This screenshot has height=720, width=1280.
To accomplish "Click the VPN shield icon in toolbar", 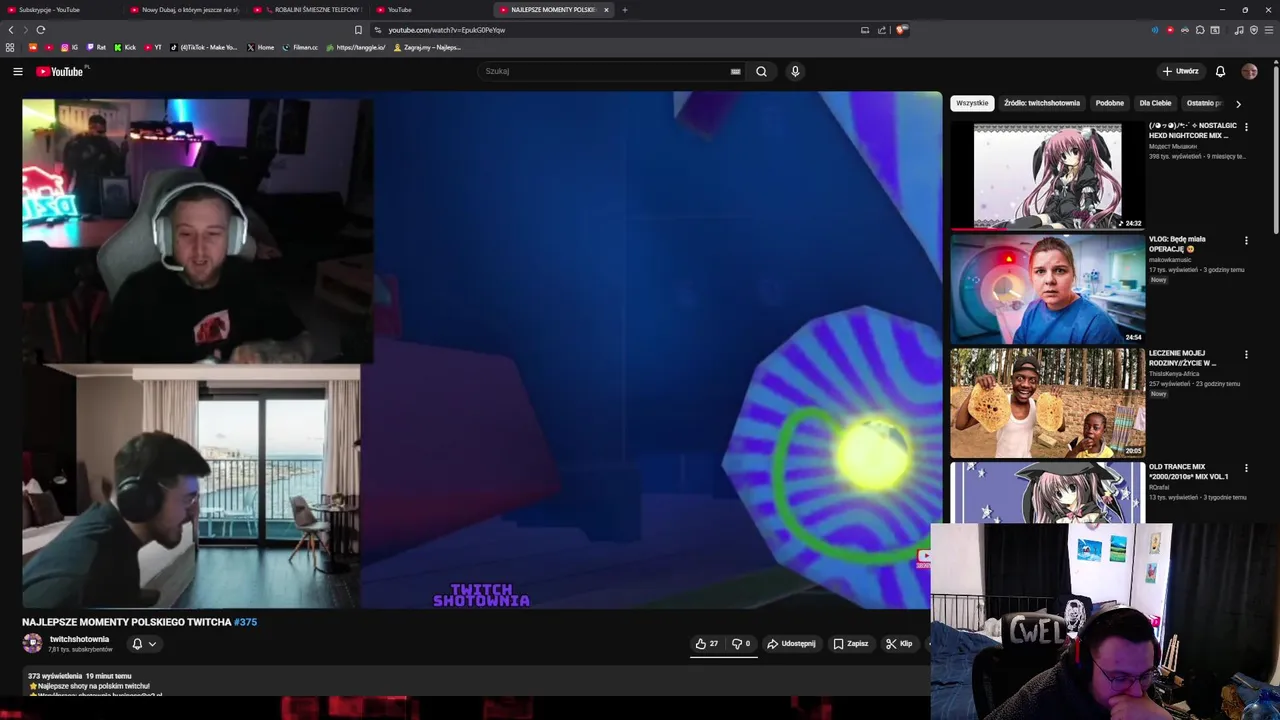I will pos(1254,30).
